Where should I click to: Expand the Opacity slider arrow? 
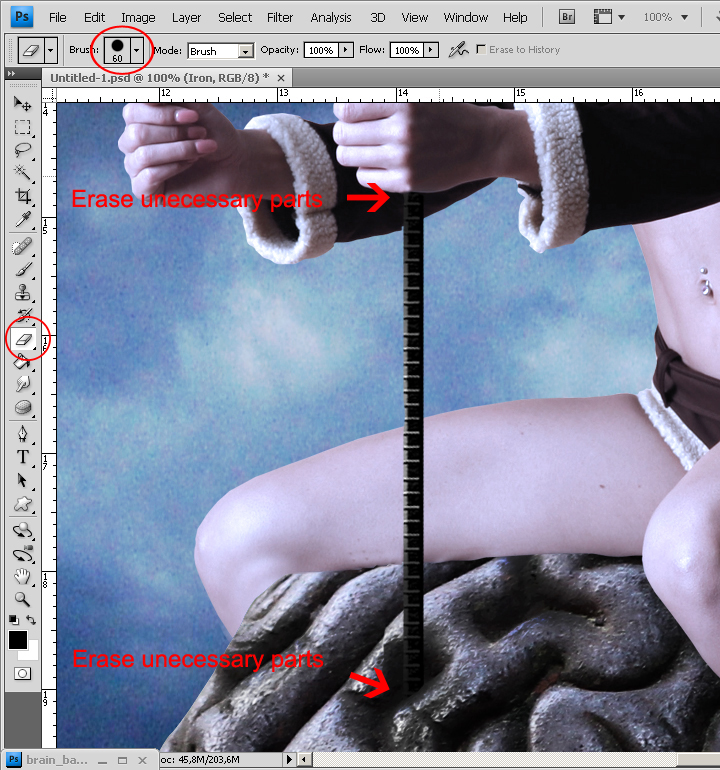pos(346,50)
